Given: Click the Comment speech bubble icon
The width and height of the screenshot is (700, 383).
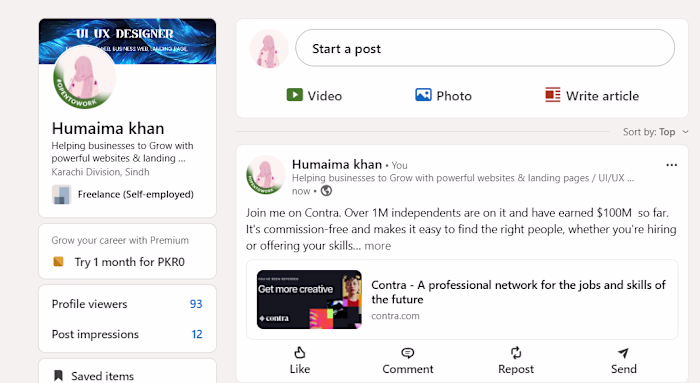Looking at the screenshot, I should pos(407,353).
